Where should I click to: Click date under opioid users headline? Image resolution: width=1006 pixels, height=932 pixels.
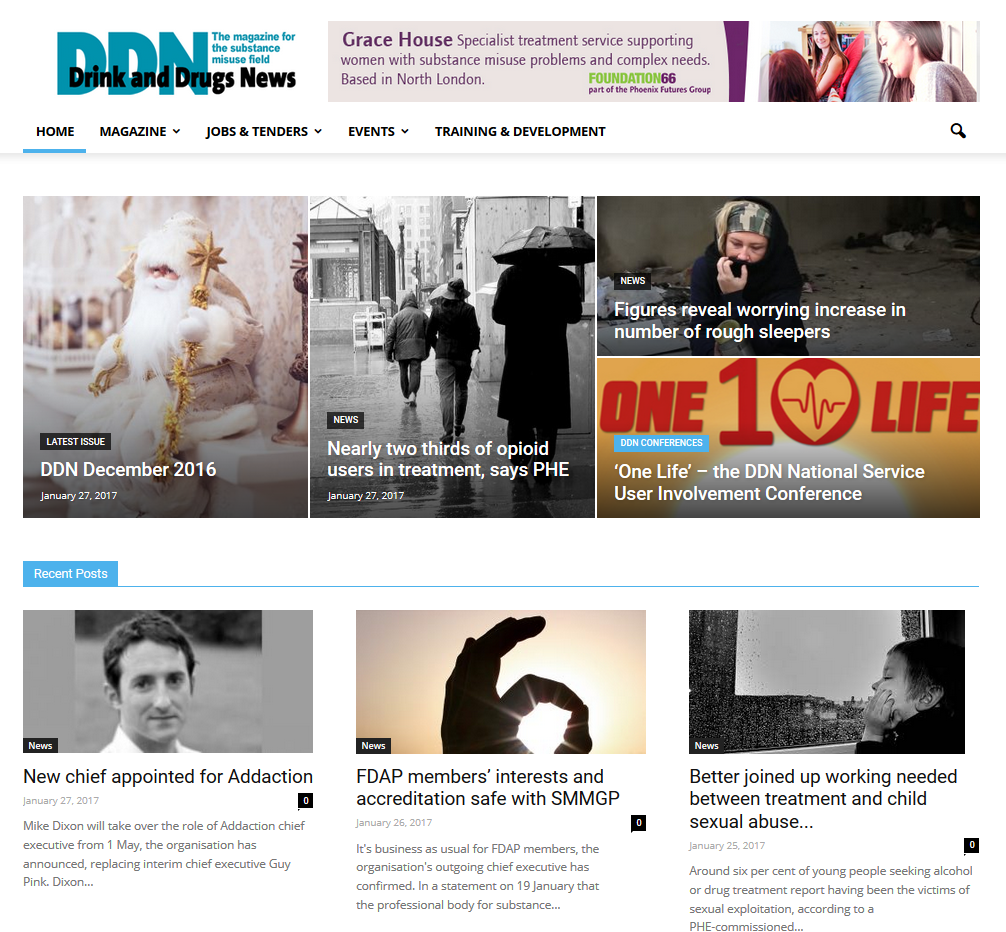point(366,496)
